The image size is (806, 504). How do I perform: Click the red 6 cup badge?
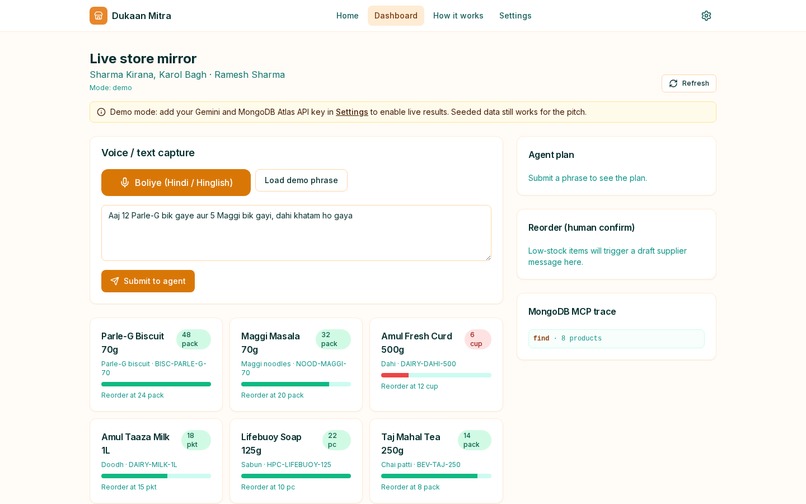click(x=478, y=339)
